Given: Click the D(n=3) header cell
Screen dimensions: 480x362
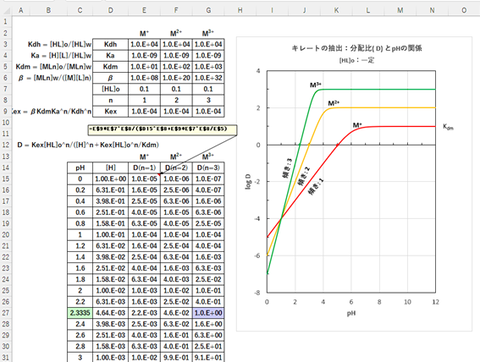Looking at the screenshot, I should pos(208,167).
